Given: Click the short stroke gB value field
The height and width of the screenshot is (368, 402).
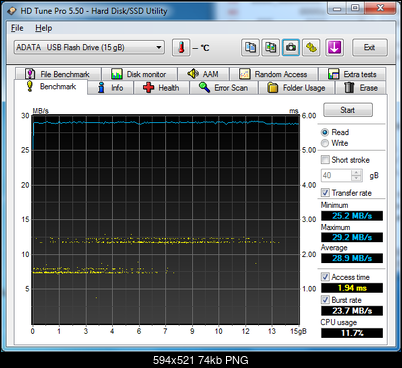Looking at the screenshot, I should (336, 175).
